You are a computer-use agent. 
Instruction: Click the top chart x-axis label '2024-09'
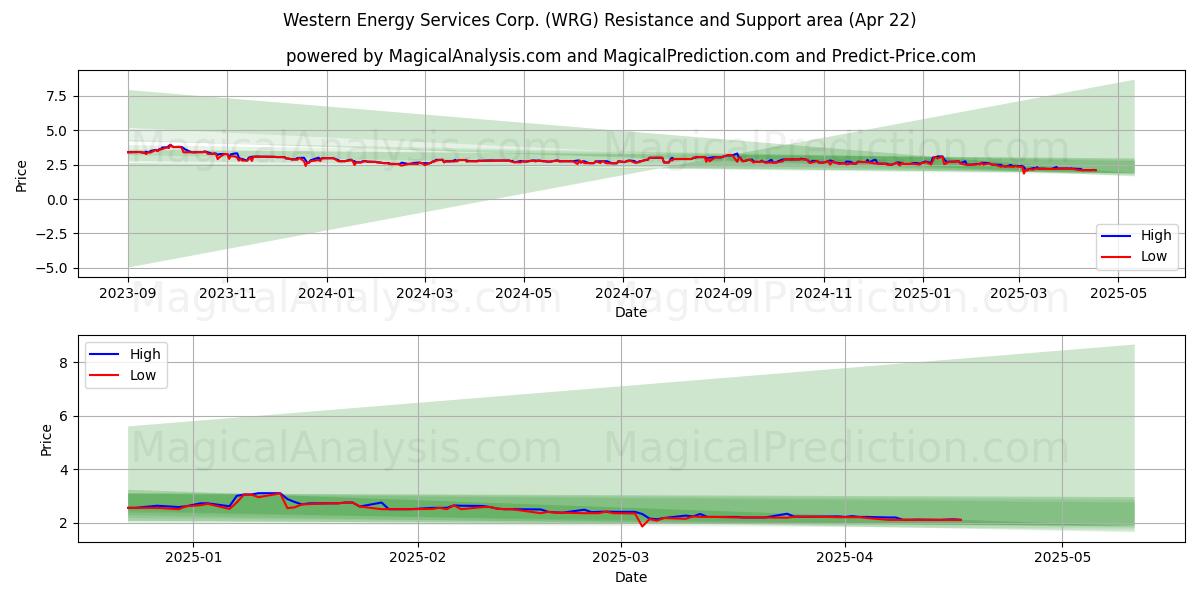[x=724, y=294]
